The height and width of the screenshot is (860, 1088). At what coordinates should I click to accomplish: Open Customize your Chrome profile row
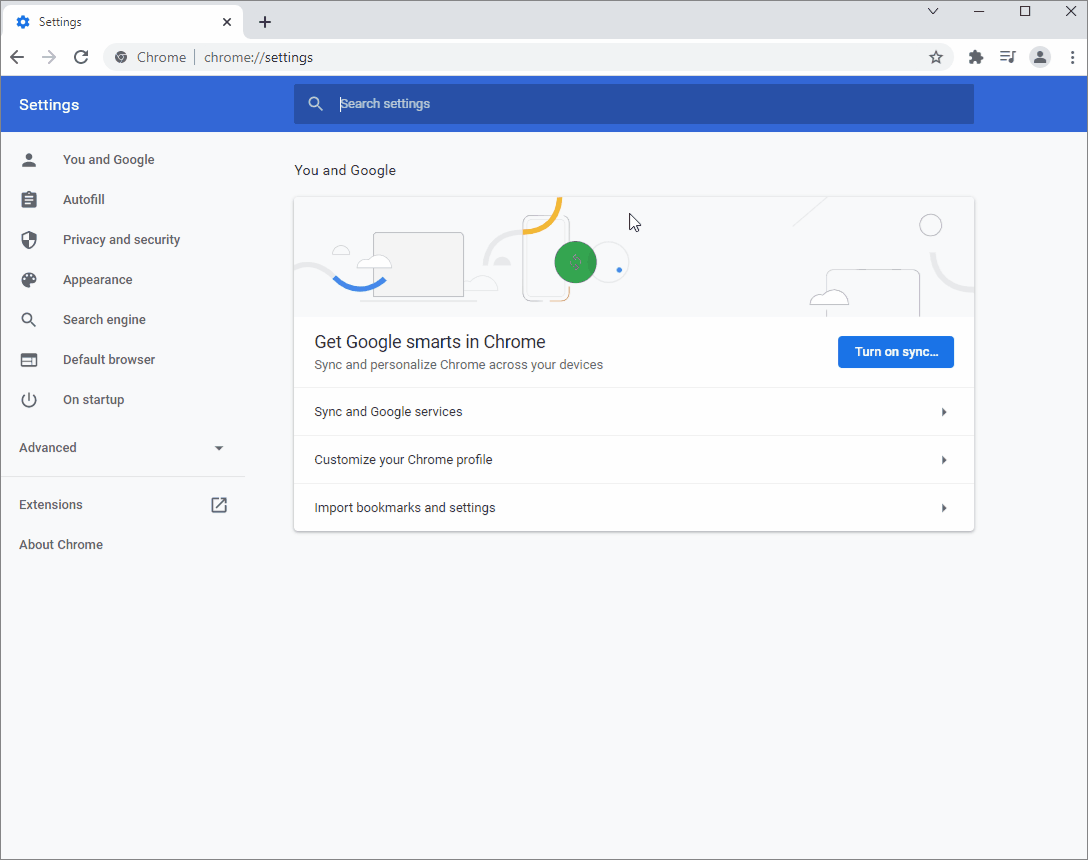(634, 459)
